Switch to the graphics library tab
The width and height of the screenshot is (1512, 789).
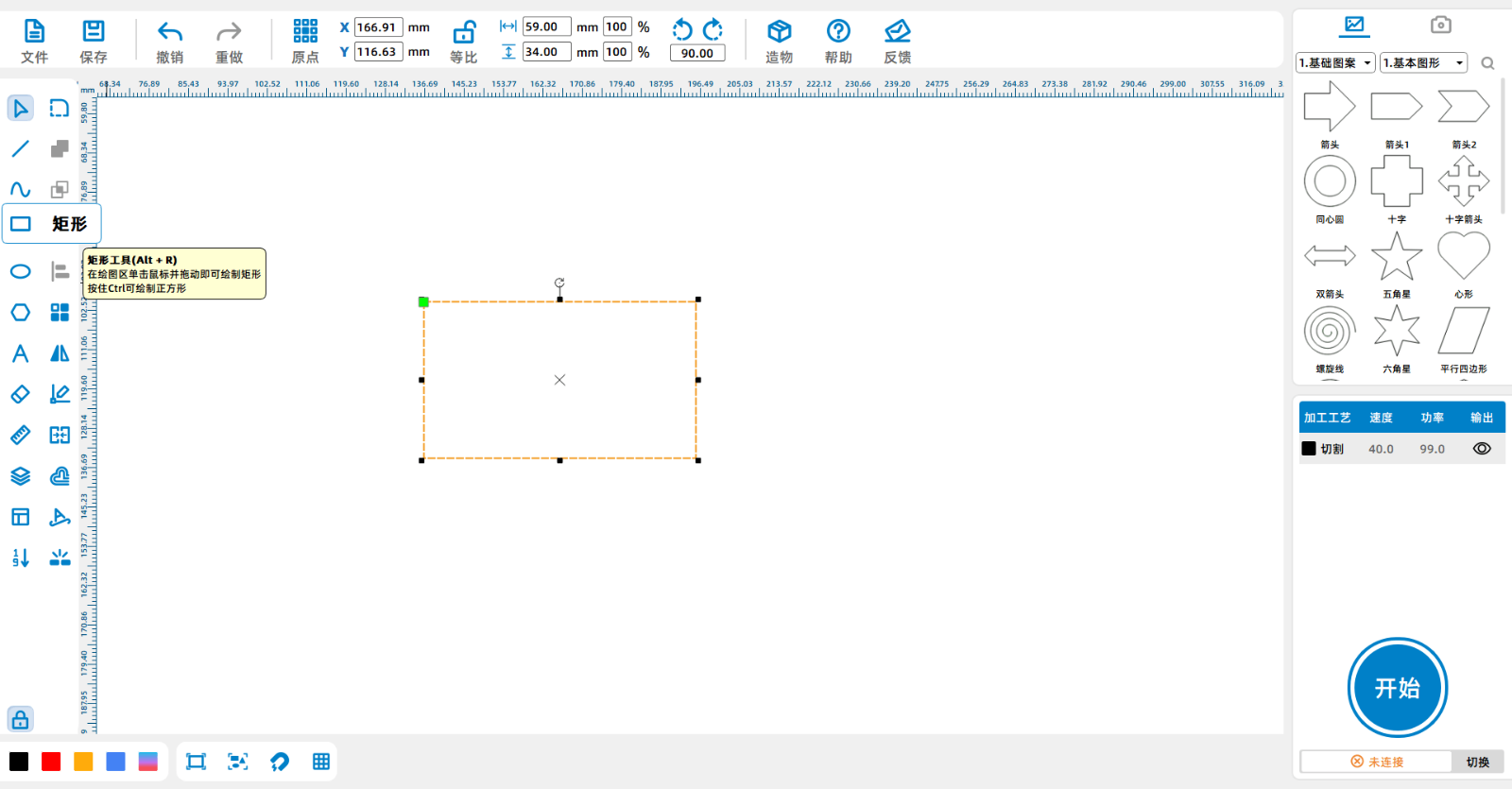tap(1354, 26)
